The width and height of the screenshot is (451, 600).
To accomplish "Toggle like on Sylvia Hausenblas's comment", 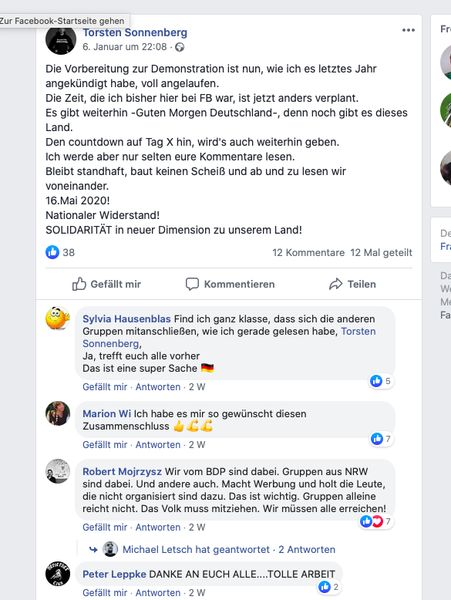I will click(105, 387).
